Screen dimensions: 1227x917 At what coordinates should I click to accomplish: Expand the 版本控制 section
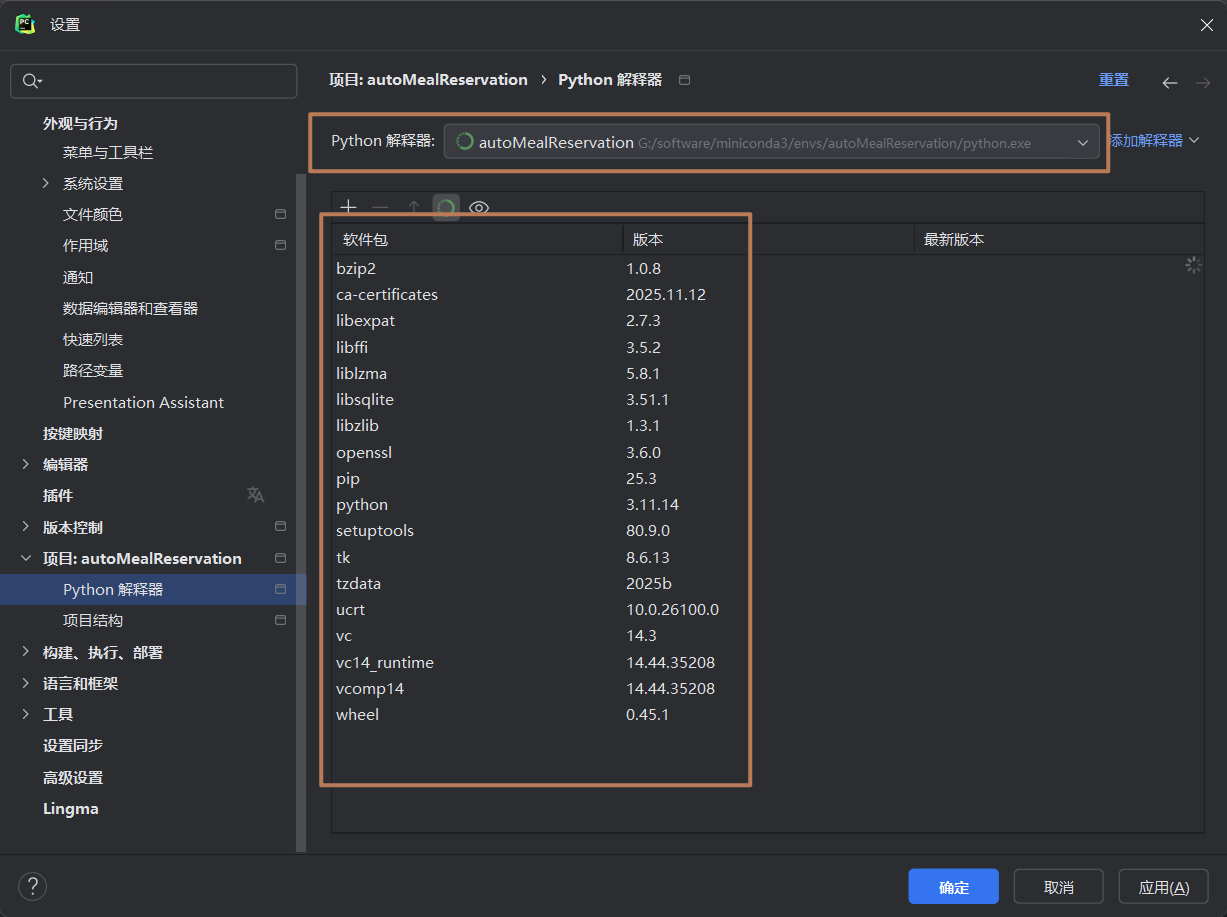tap(26, 527)
